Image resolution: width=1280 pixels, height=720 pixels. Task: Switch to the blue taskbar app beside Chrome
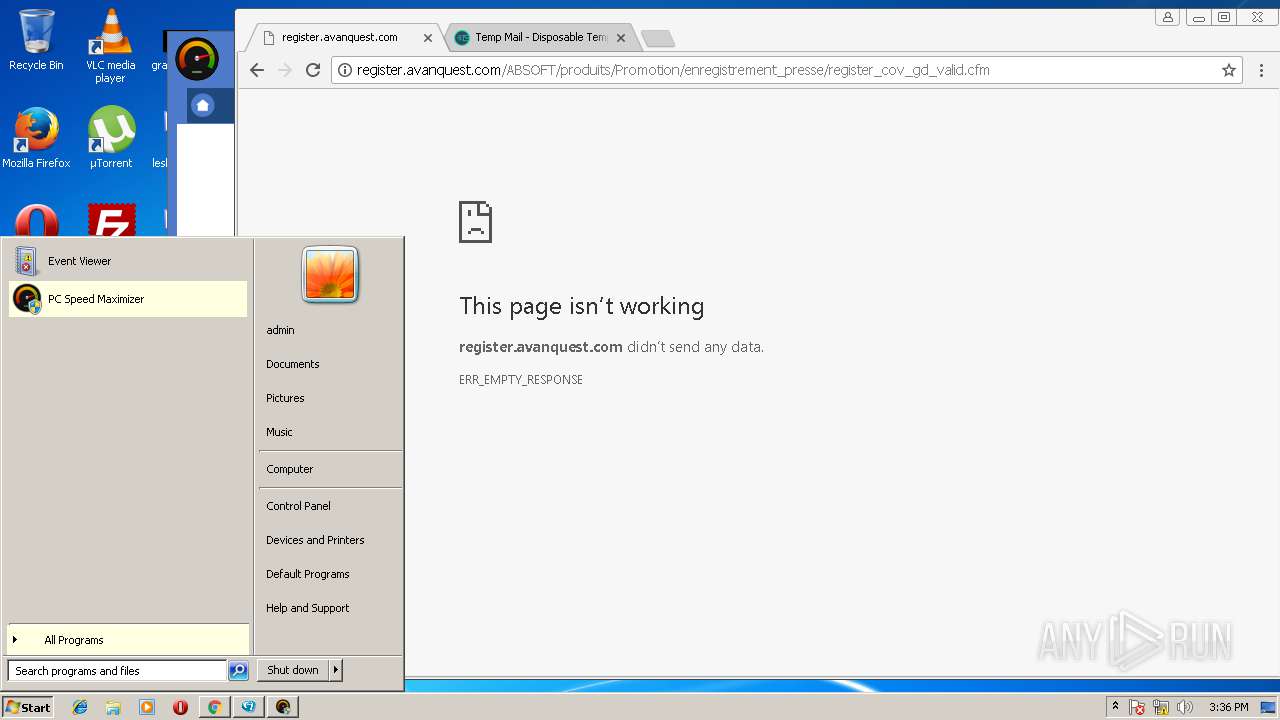(x=248, y=707)
